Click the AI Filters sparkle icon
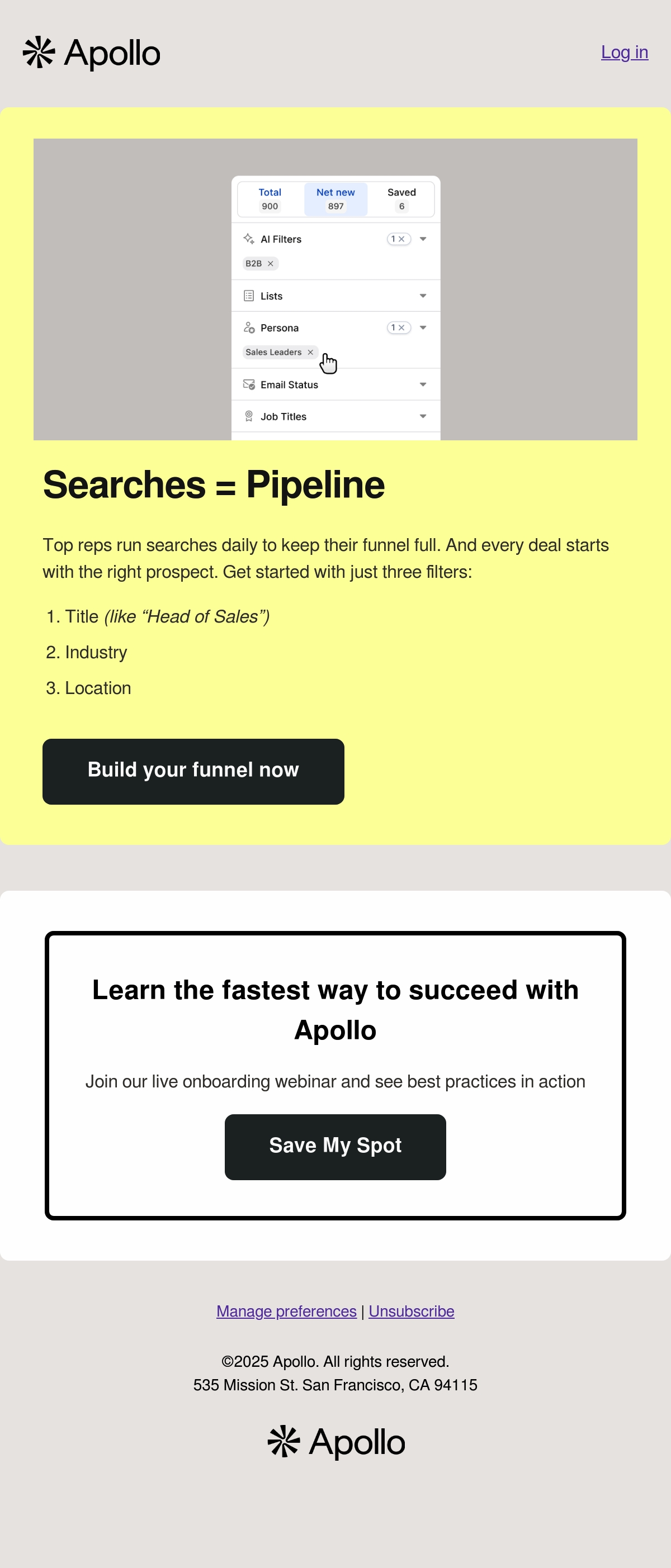This screenshot has height=1568, width=671. [248, 239]
